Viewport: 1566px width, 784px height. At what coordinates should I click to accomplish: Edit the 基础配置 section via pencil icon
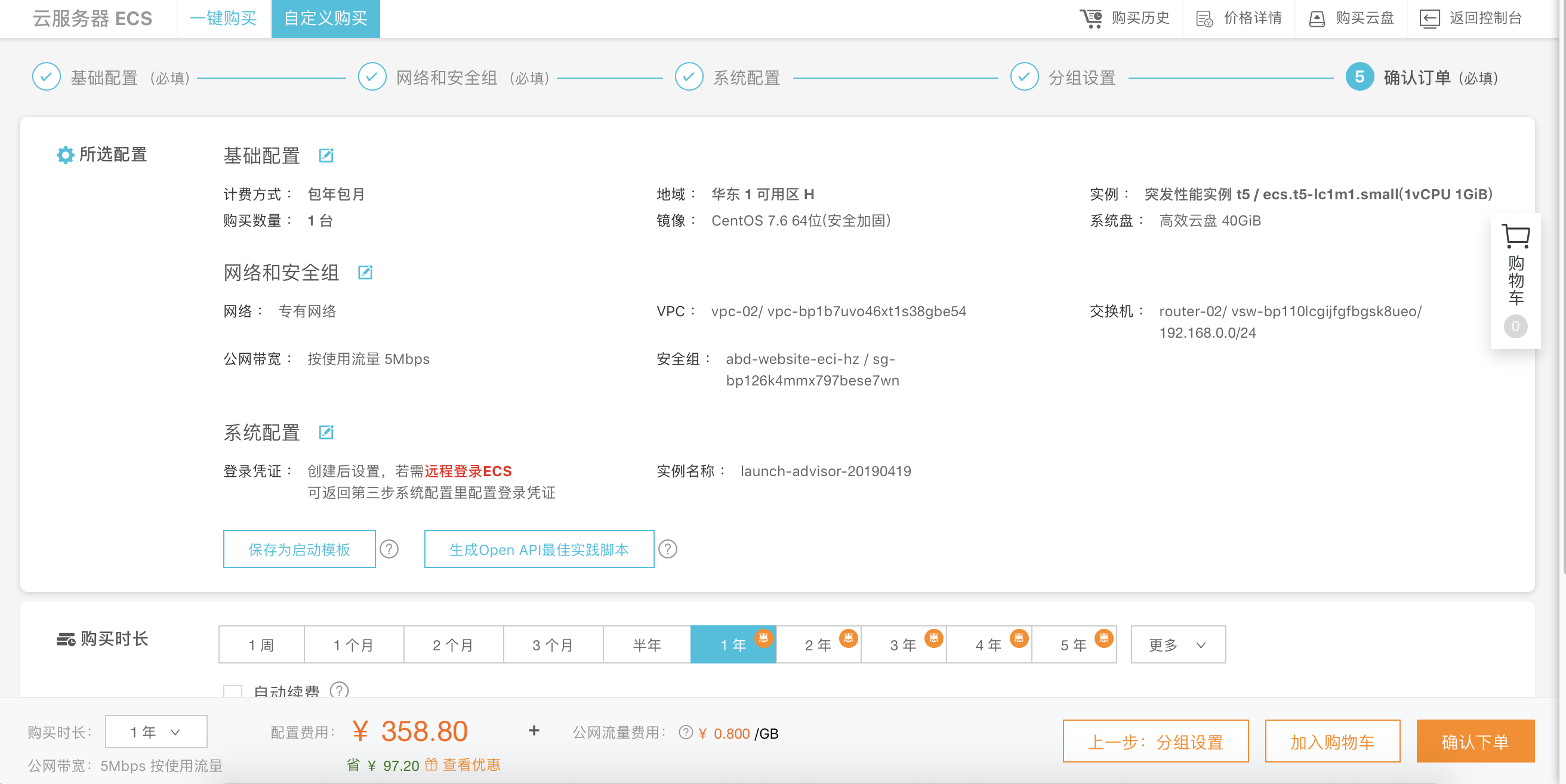point(326,156)
